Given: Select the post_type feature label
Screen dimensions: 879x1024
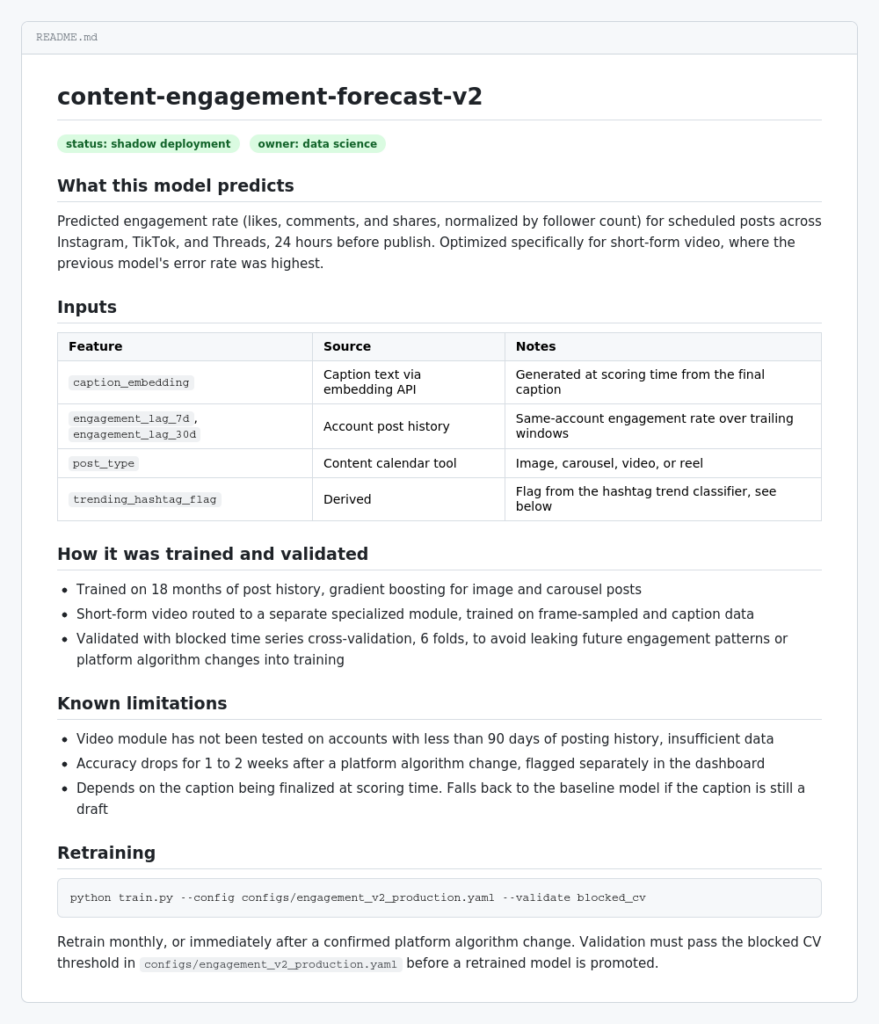Looking at the screenshot, I should 104,463.
